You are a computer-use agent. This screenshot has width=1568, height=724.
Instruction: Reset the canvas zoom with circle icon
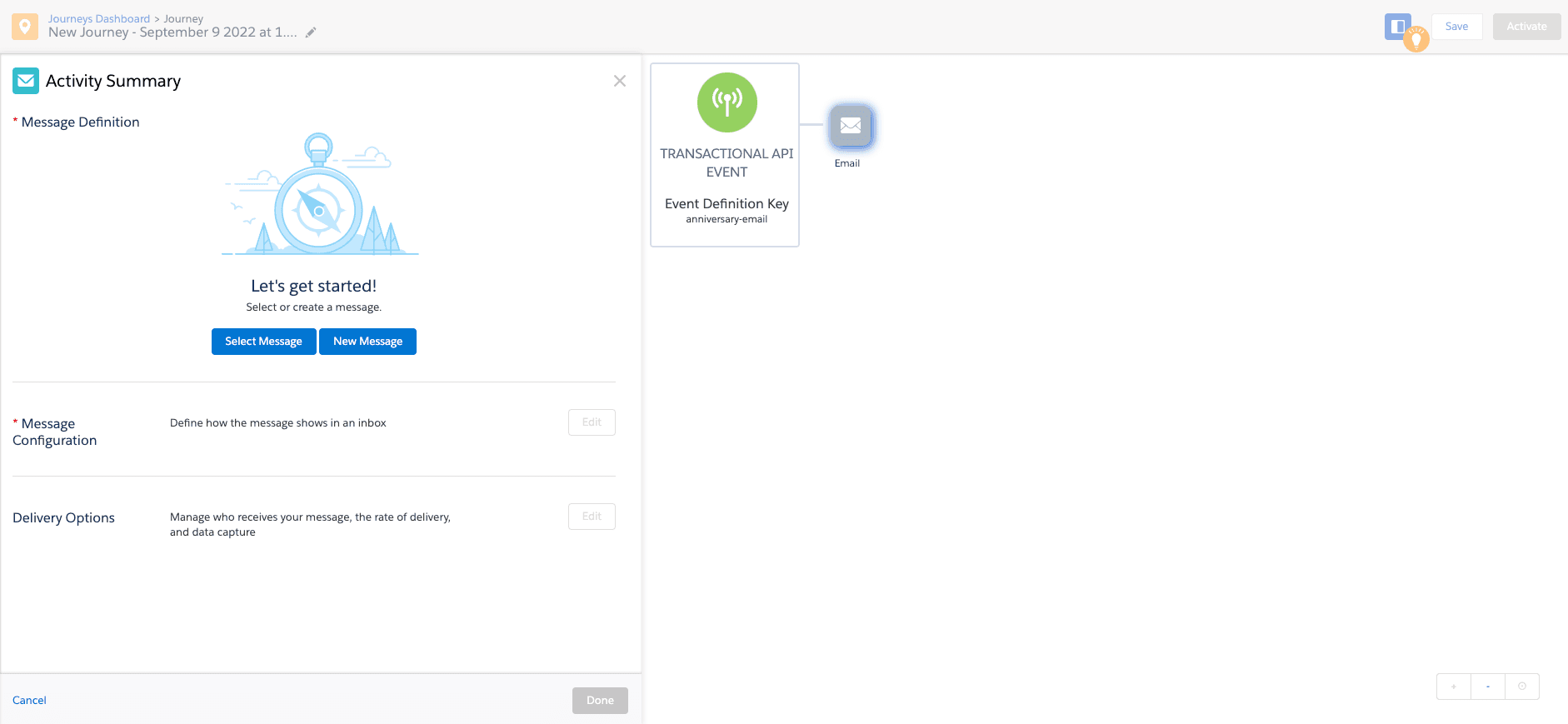click(x=1521, y=687)
